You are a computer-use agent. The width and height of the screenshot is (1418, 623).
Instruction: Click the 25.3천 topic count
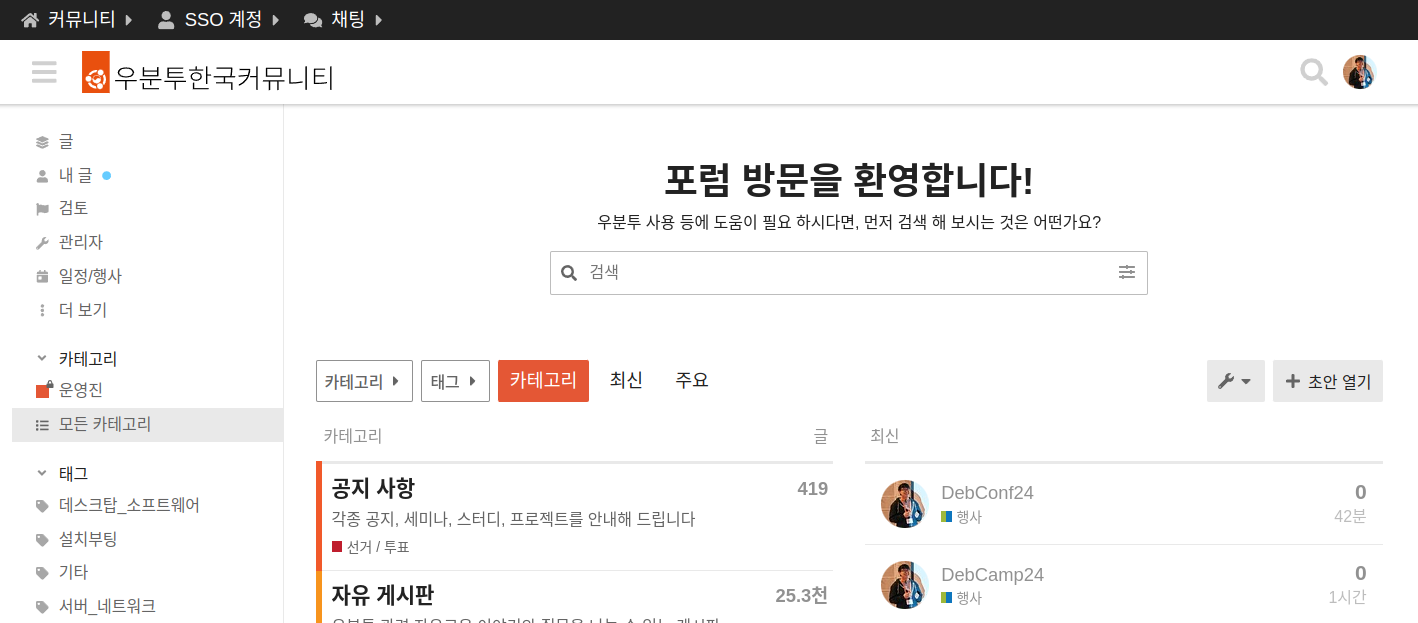801,596
